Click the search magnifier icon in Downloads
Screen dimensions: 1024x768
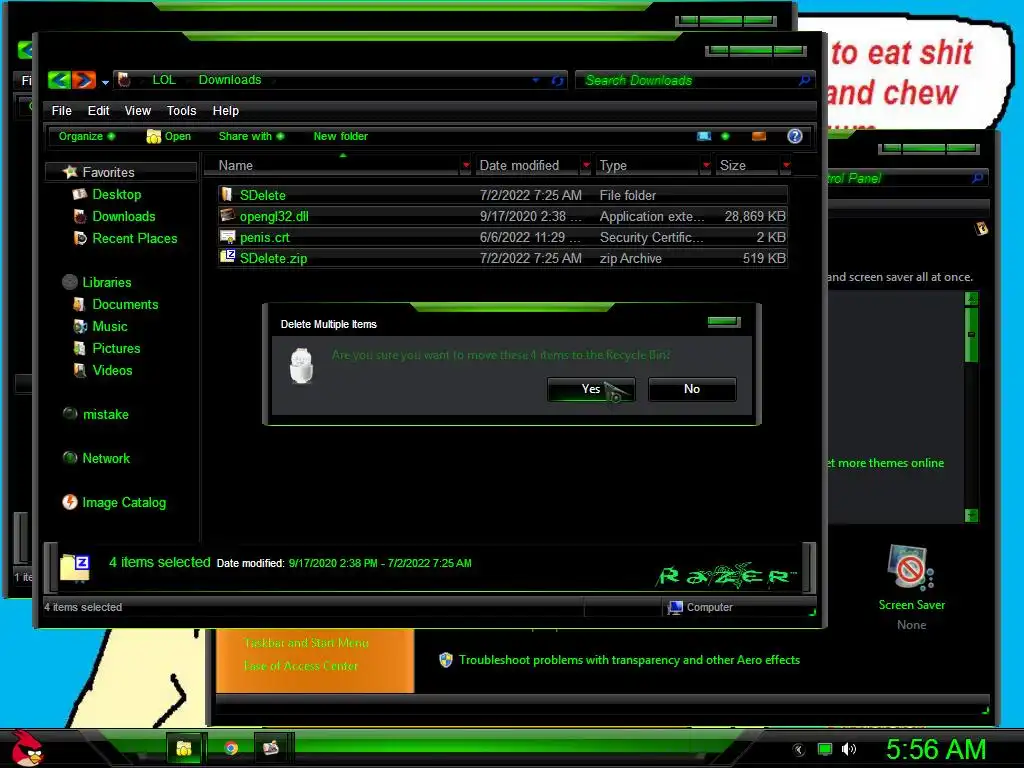(805, 80)
